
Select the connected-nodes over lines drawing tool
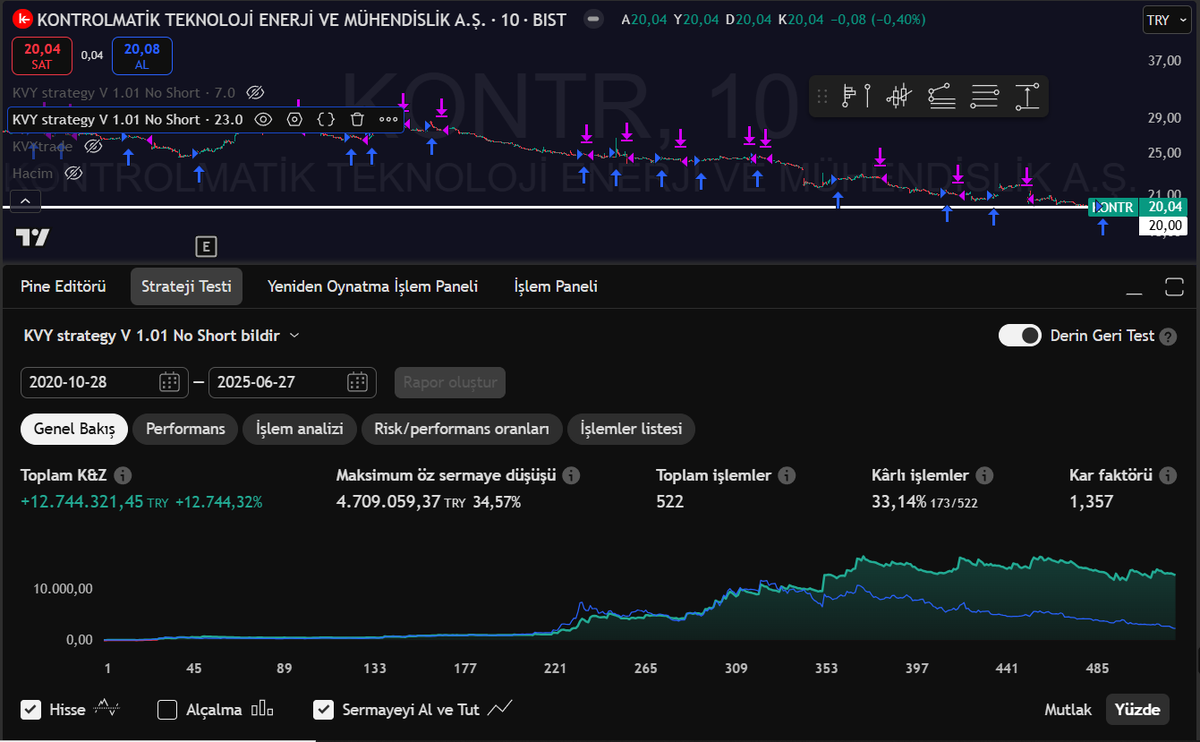tap(942, 96)
